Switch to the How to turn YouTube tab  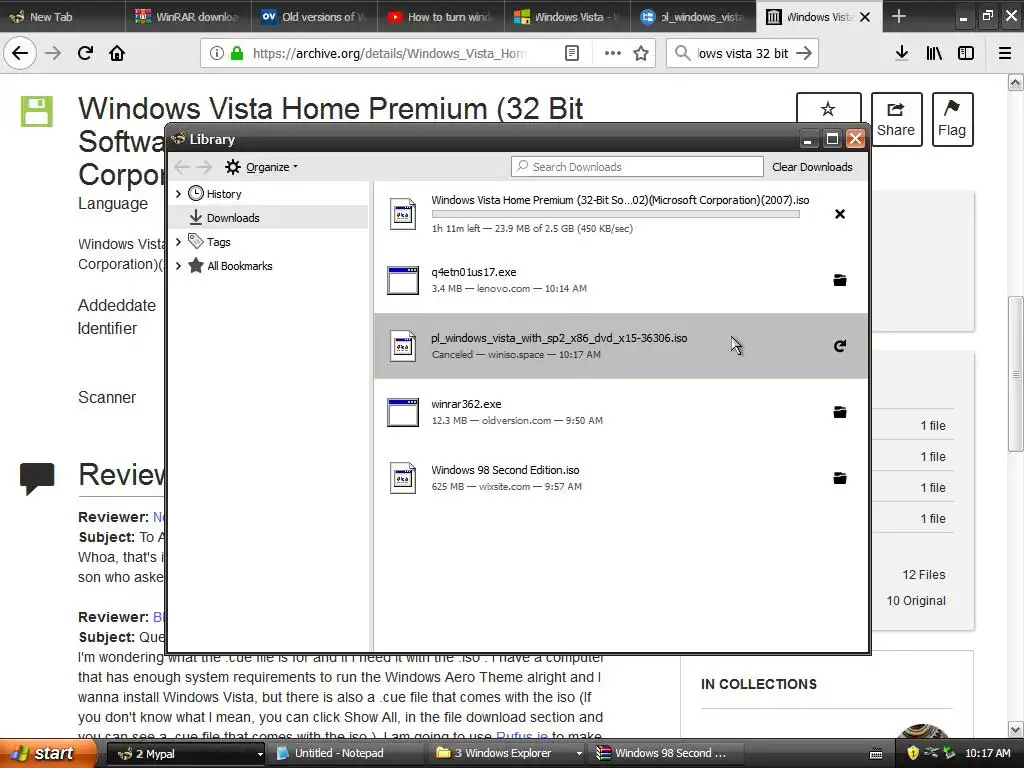pyautogui.click(x=440, y=16)
